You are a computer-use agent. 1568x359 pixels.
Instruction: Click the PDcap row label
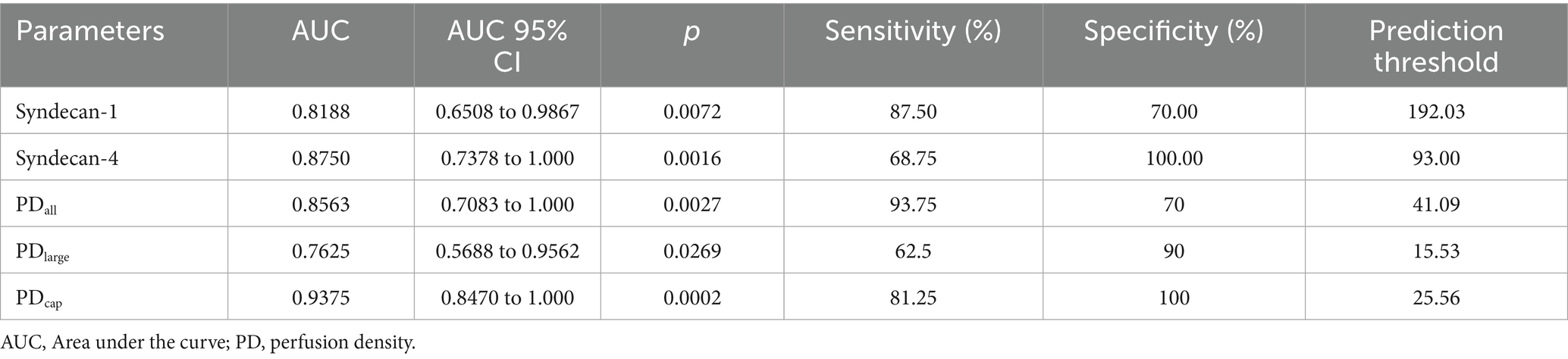pyautogui.click(x=39, y=298)
